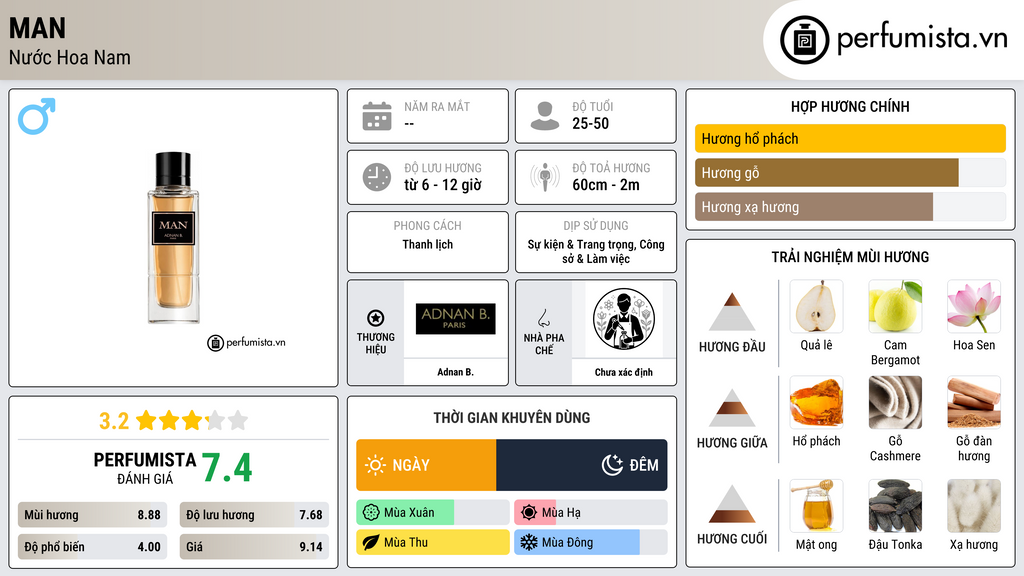
Task: Click the Thanh lịch style value
Action: pos(428,244)
